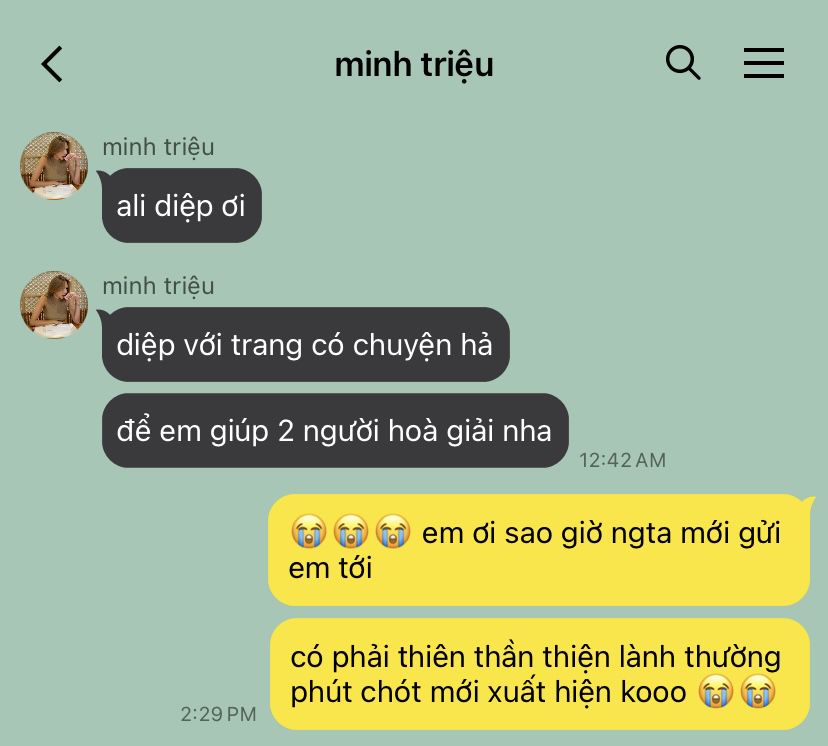The height and width of the screenshot is (746, 828).
Task: Click sender name above "diệp với trang" message
Action: 158,286
